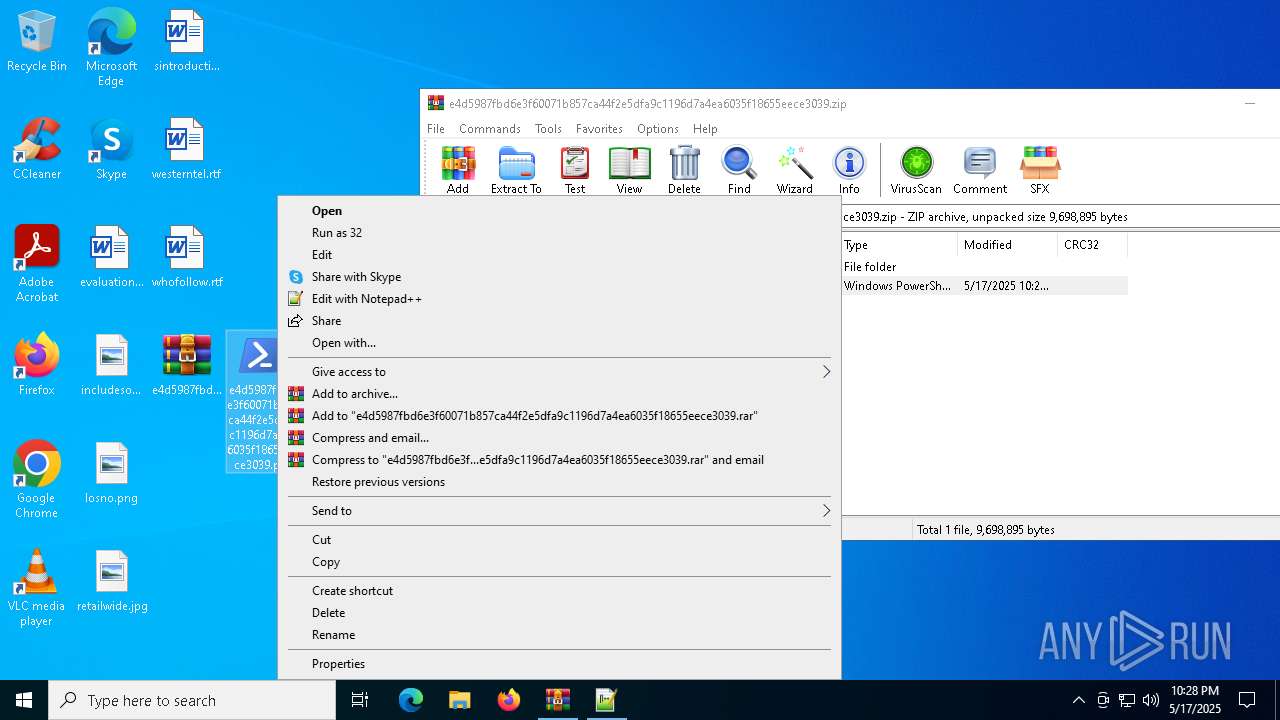Screen dimensions: 1280x720
Task: Click the taskbar search box
Action: [192, 700]
